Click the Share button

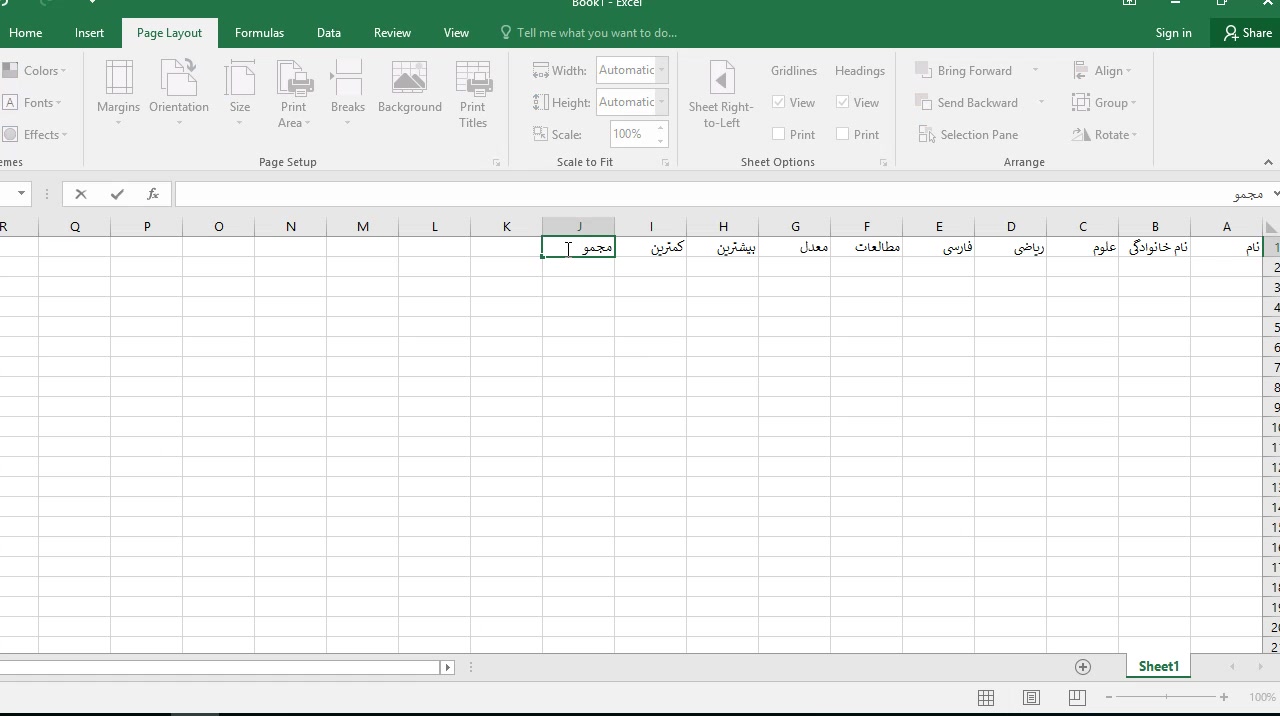click(x=1247, y=33)
